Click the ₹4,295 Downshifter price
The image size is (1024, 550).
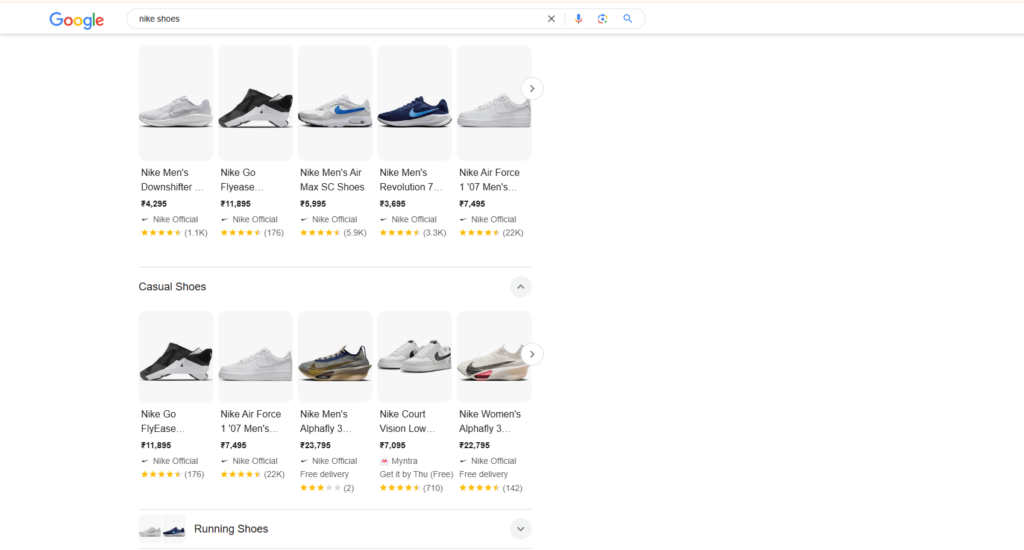[154, 204]
